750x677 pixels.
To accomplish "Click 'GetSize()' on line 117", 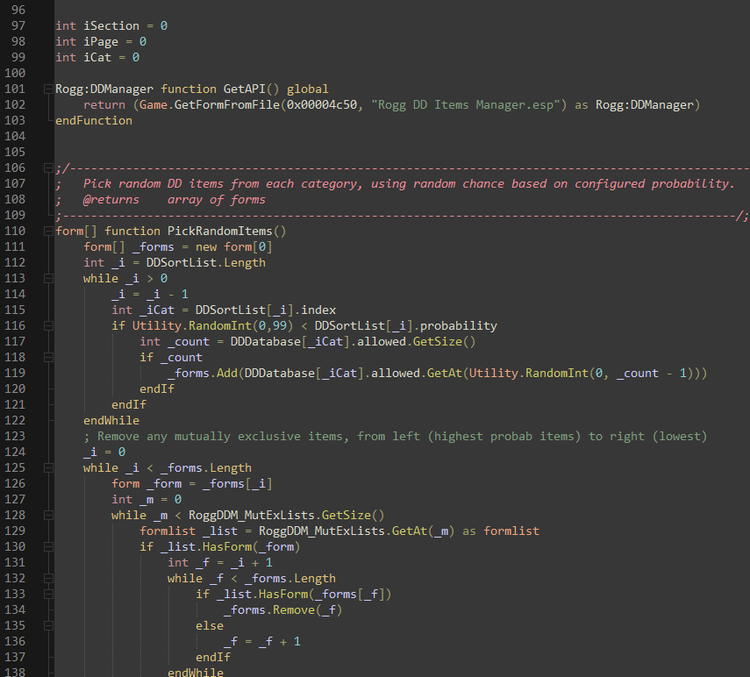I will [x=444, y=342].
